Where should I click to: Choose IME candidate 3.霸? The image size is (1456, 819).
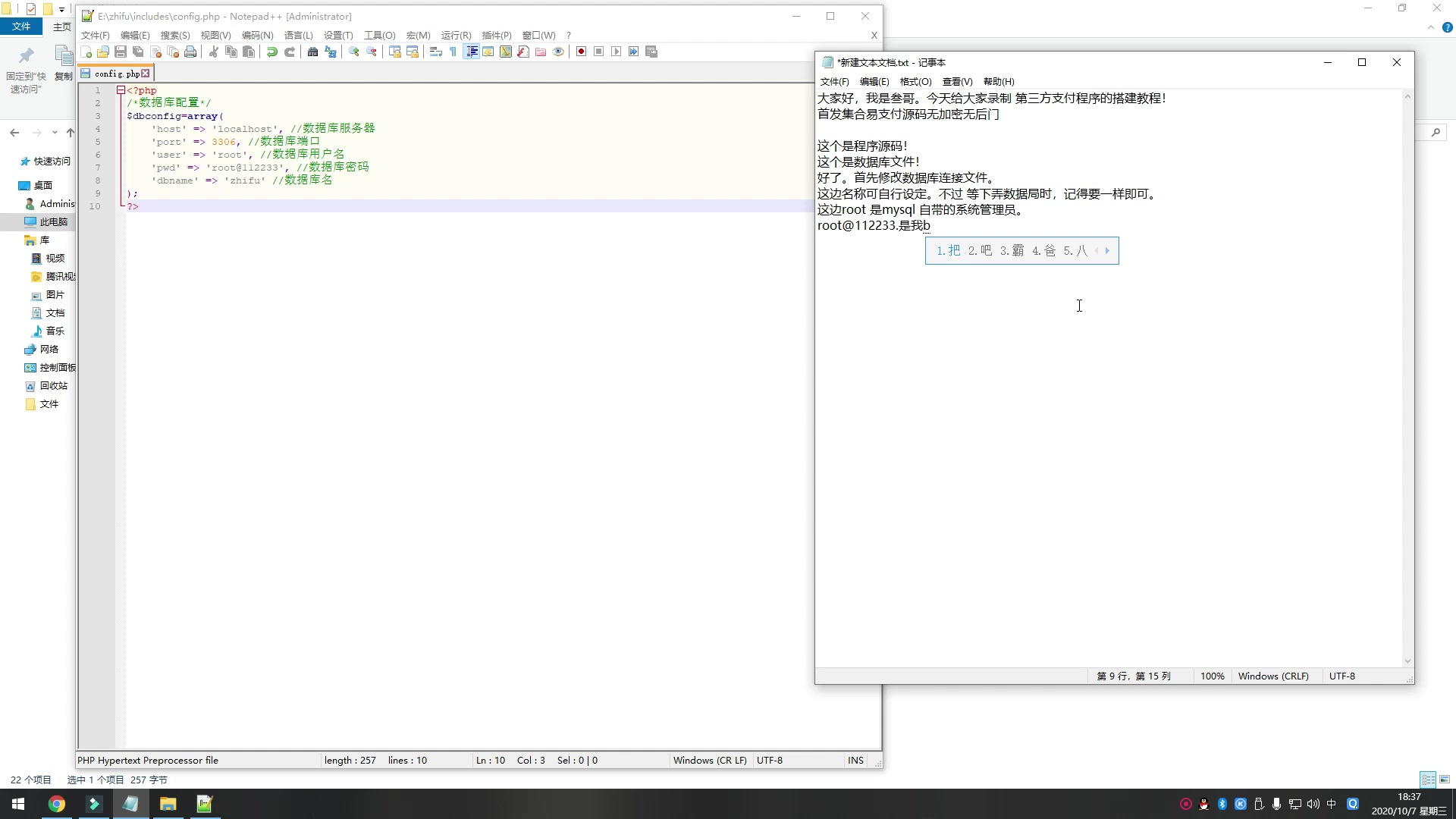click(1012, 251)
